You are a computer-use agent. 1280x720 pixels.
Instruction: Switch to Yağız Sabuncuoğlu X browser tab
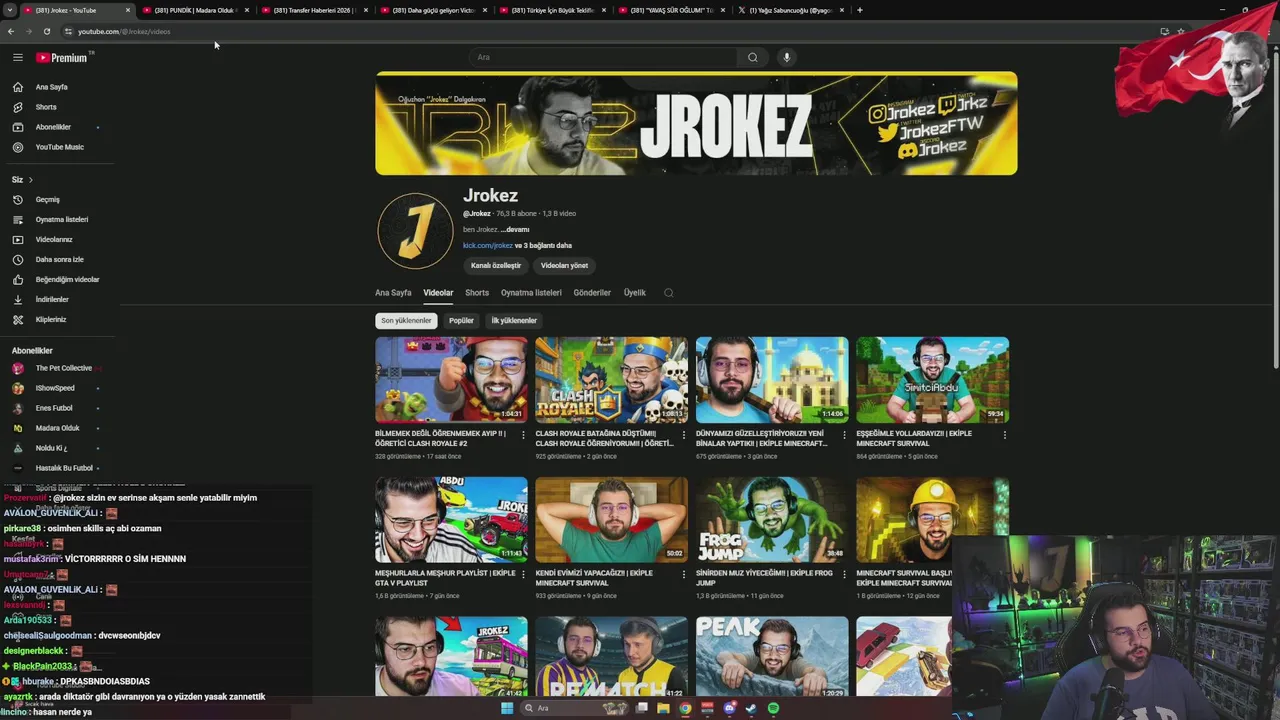coord(790,10)
